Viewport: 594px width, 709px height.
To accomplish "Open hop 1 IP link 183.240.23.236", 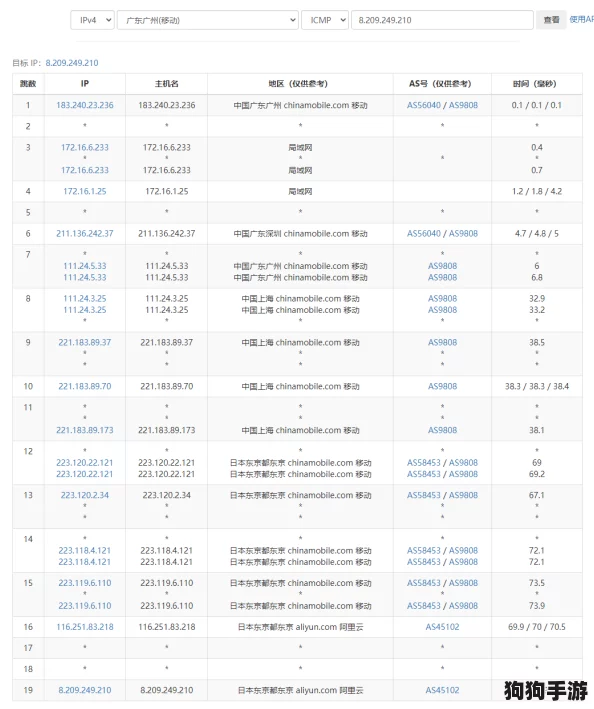I will 85,105.
